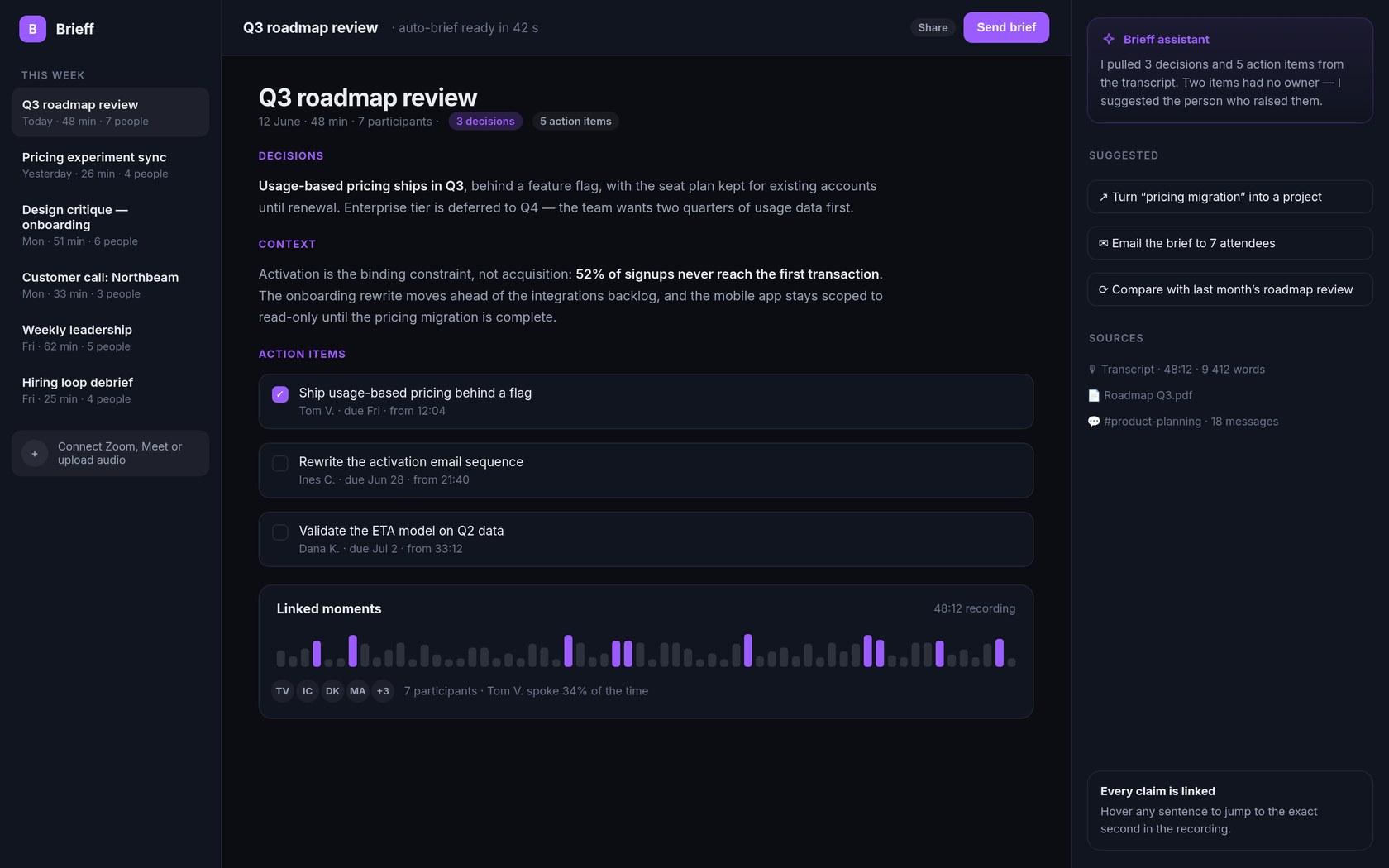Jump to the last purple bar in Linked moments
Image resolution: width=1389 pixels, height=868 pixels.
point(1000,653)
